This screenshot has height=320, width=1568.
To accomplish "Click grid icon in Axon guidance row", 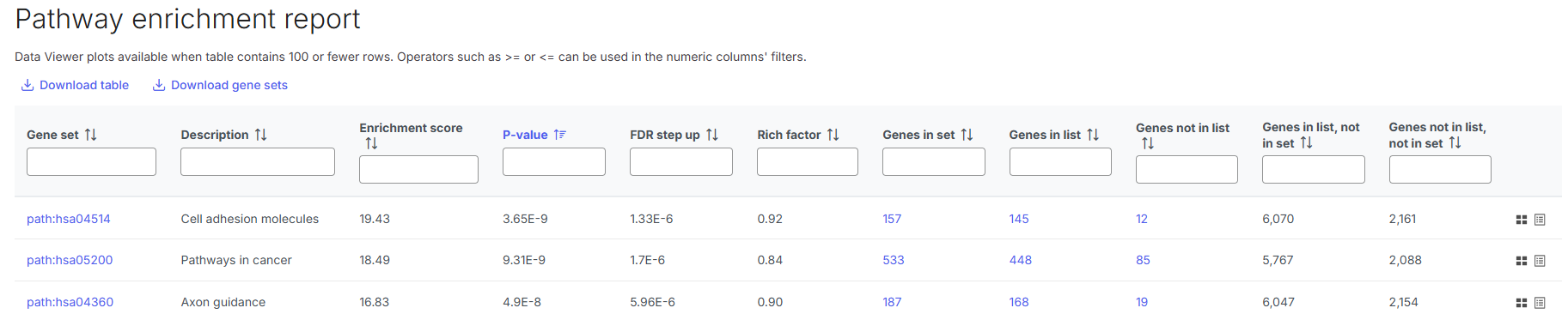I will click(1522, 303).
